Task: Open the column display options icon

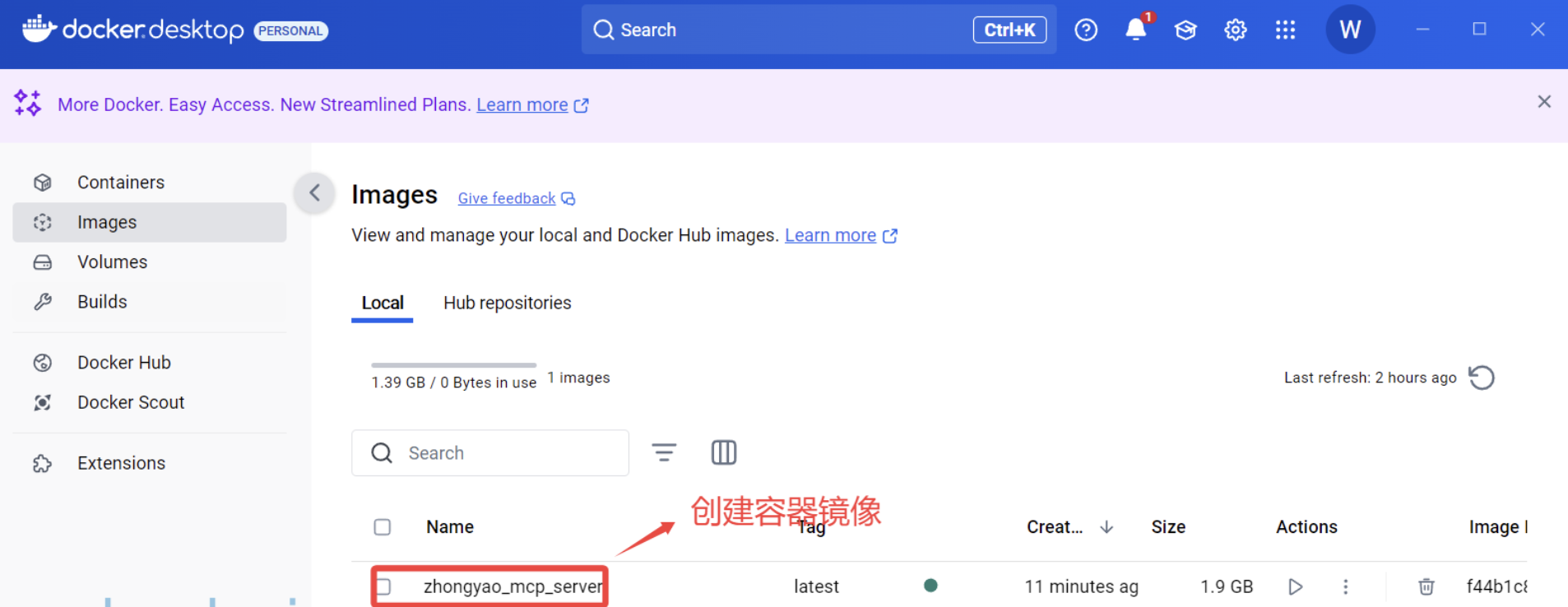Action: coord(724,452)
